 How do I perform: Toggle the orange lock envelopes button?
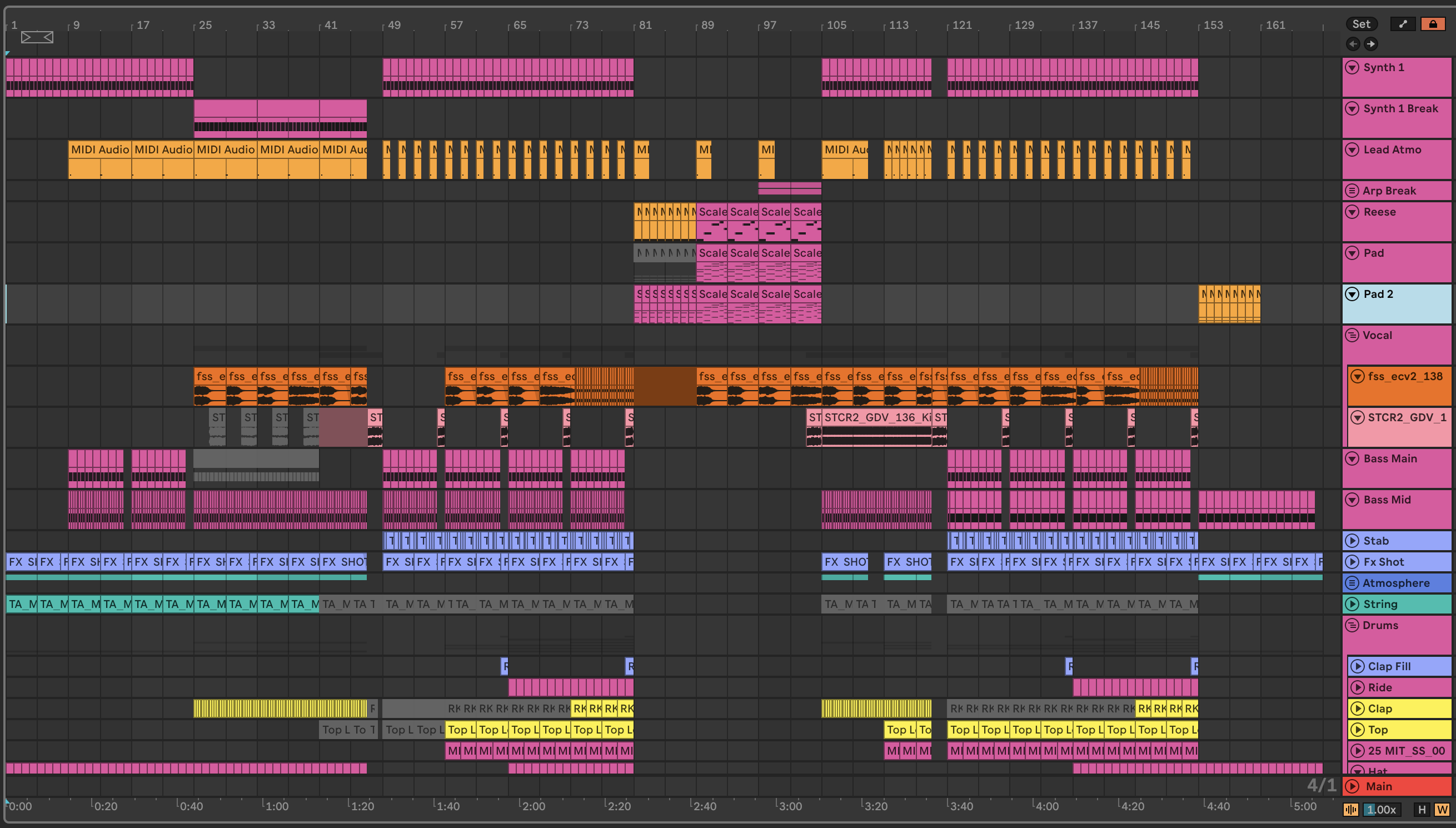[1433, 24]
